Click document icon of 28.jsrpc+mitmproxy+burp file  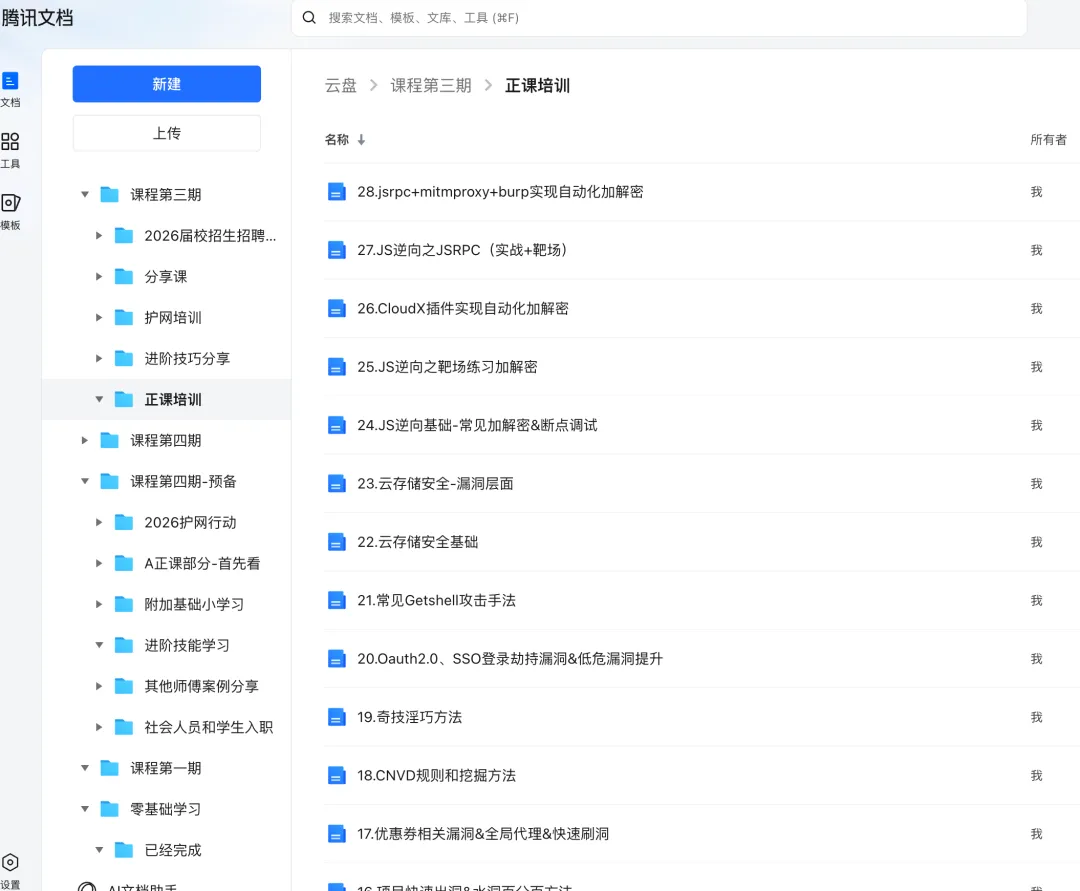[336, 191]
